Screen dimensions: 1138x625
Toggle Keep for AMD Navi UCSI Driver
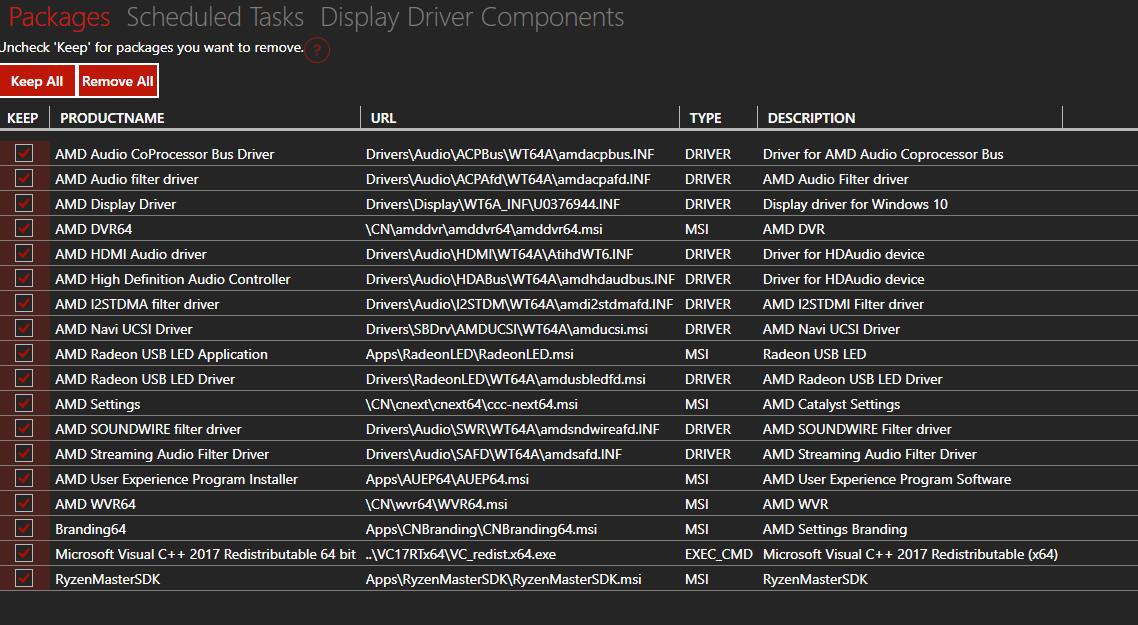click(24, 328)
